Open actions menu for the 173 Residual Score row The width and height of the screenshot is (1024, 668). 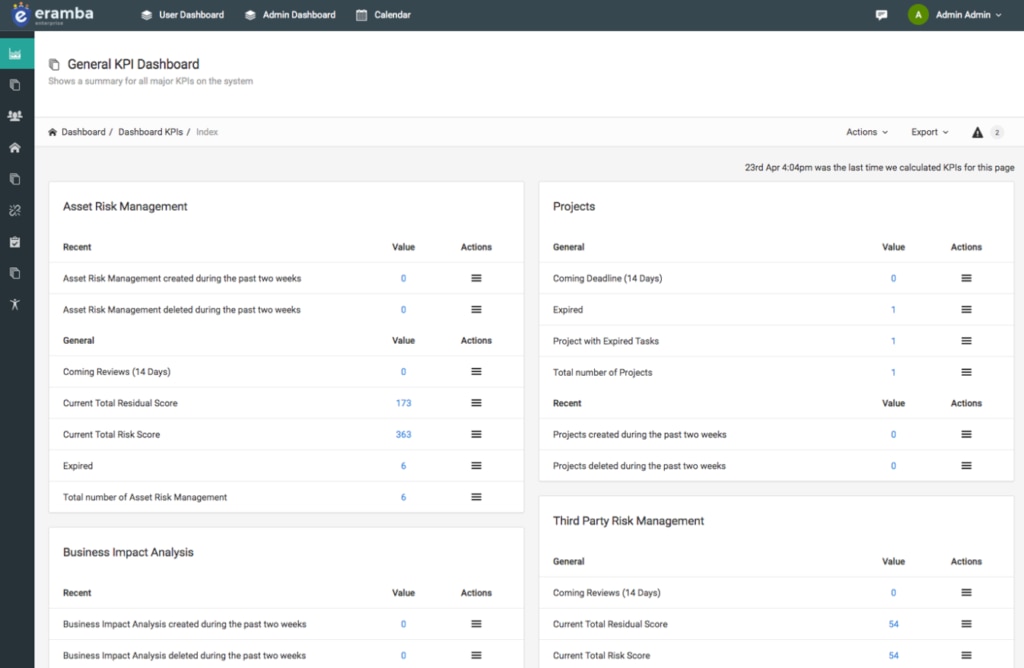pos(476,403)
